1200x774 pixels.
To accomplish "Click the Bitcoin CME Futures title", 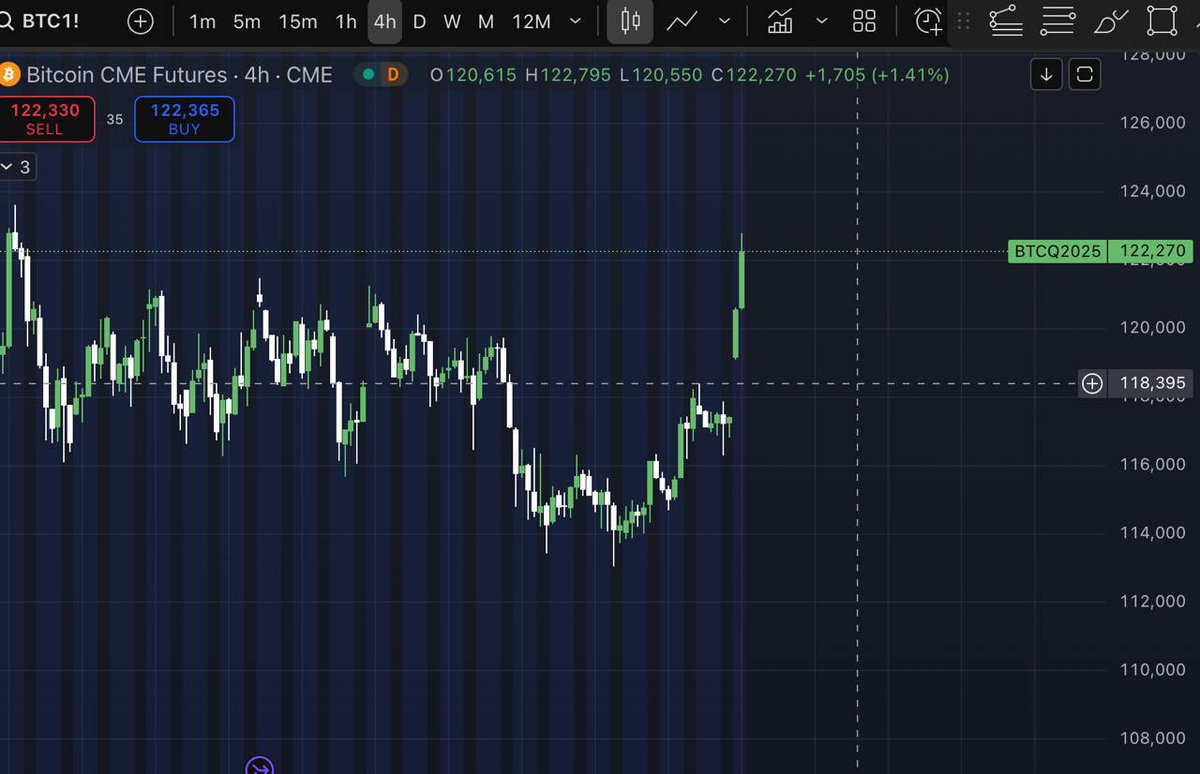I will (127, 75).
